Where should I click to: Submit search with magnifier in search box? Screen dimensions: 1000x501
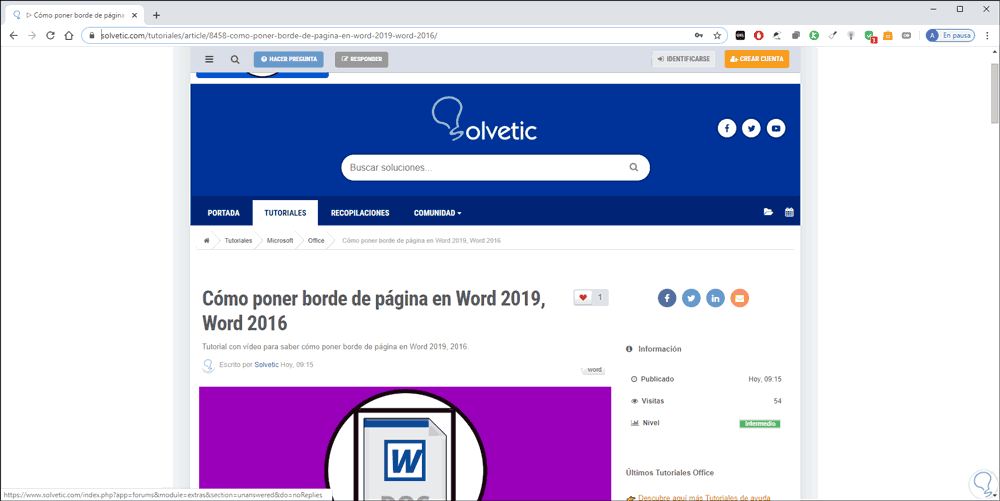pyautogui.click(x=634, y=168)
